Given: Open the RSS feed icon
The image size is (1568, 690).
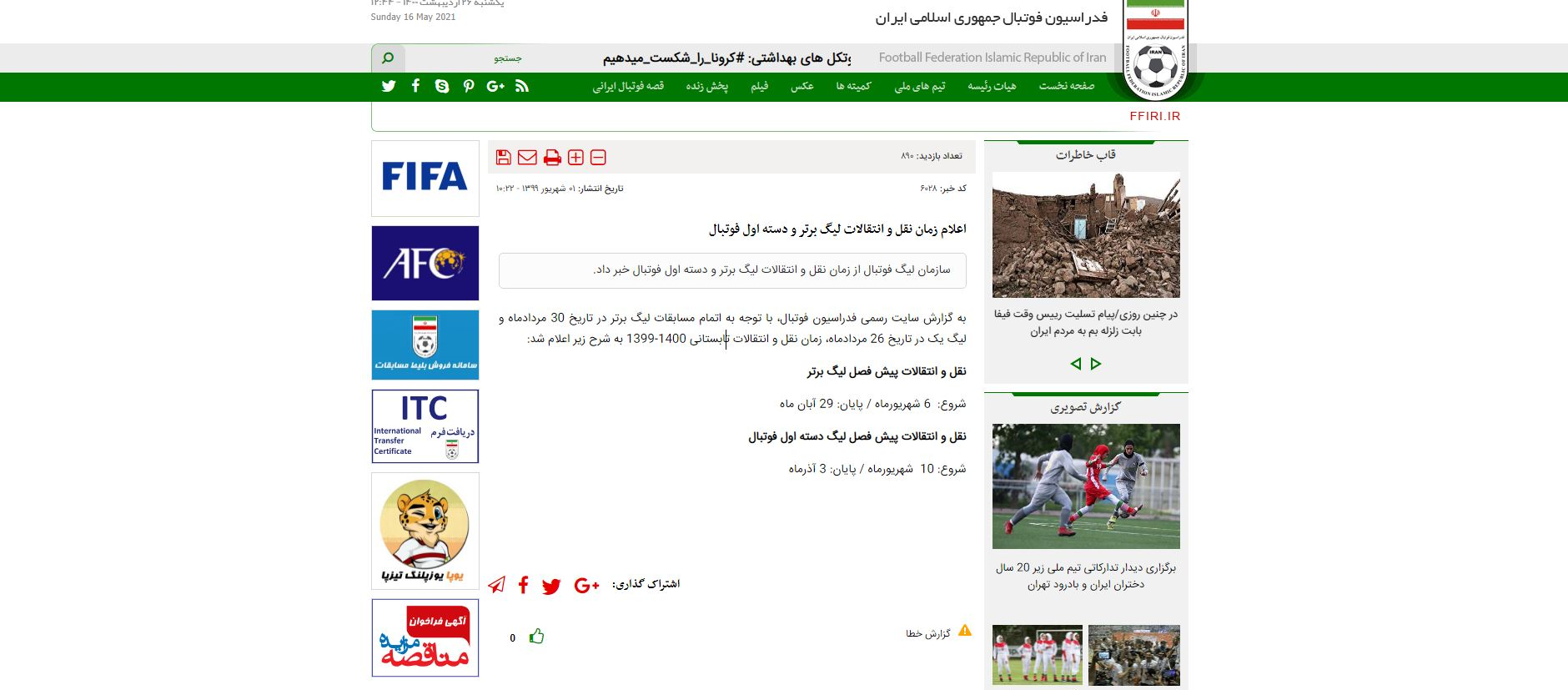Looking at the screenshot, I should pos(522,86).
